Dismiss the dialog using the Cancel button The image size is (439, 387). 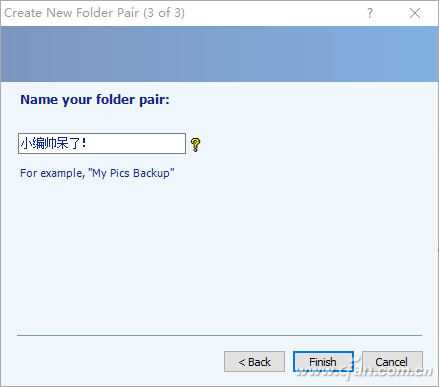[x=392, y=362]
